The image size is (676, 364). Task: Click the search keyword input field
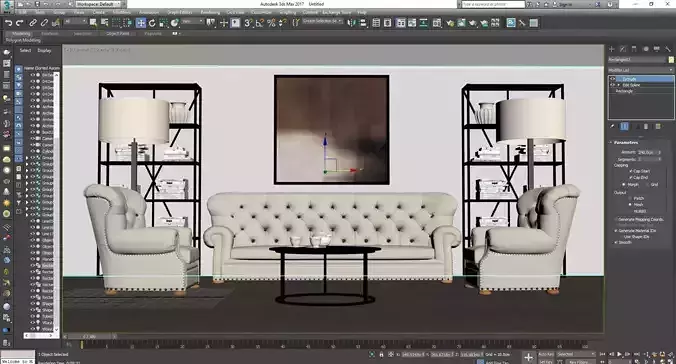click(493, 4)
